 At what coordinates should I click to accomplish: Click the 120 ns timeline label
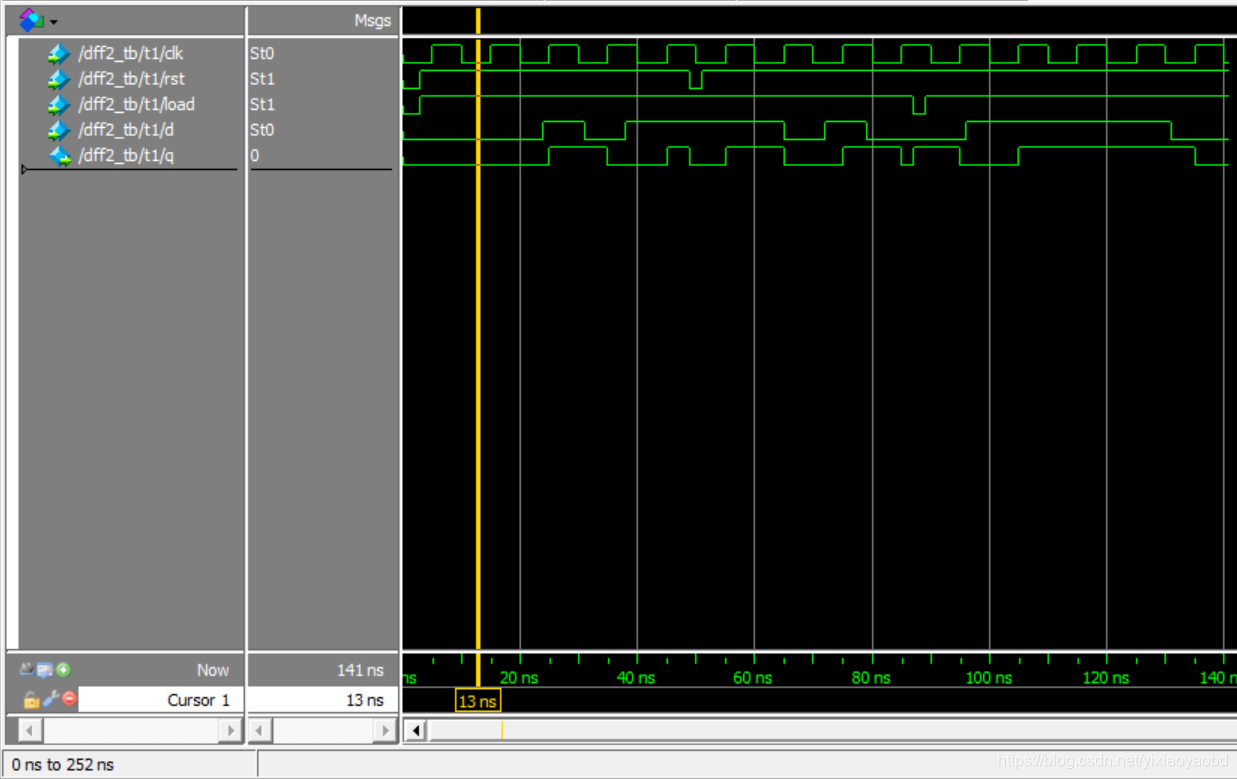(1105, 678)
